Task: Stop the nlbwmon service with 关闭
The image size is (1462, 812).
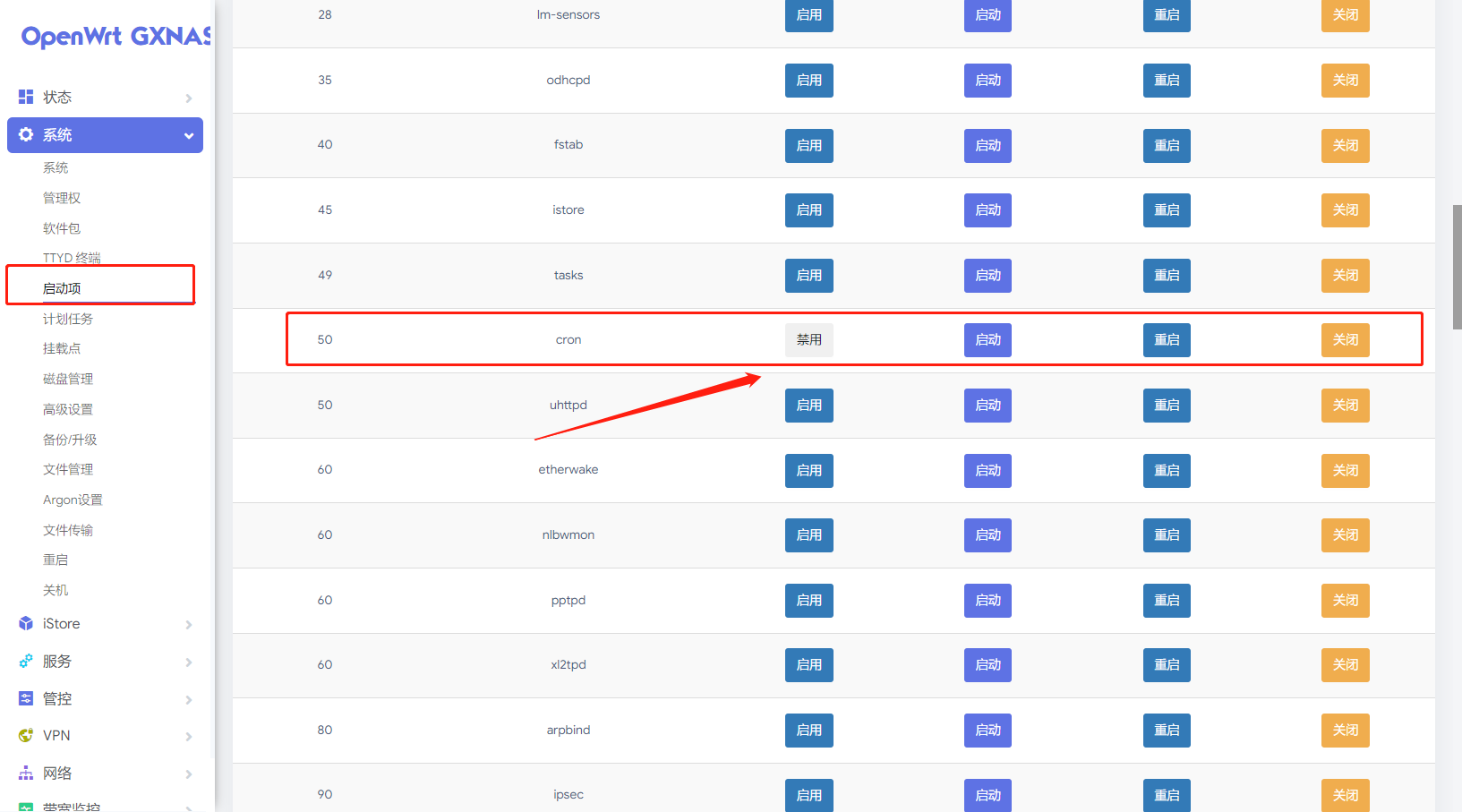Action: (x=1345, y=535)
